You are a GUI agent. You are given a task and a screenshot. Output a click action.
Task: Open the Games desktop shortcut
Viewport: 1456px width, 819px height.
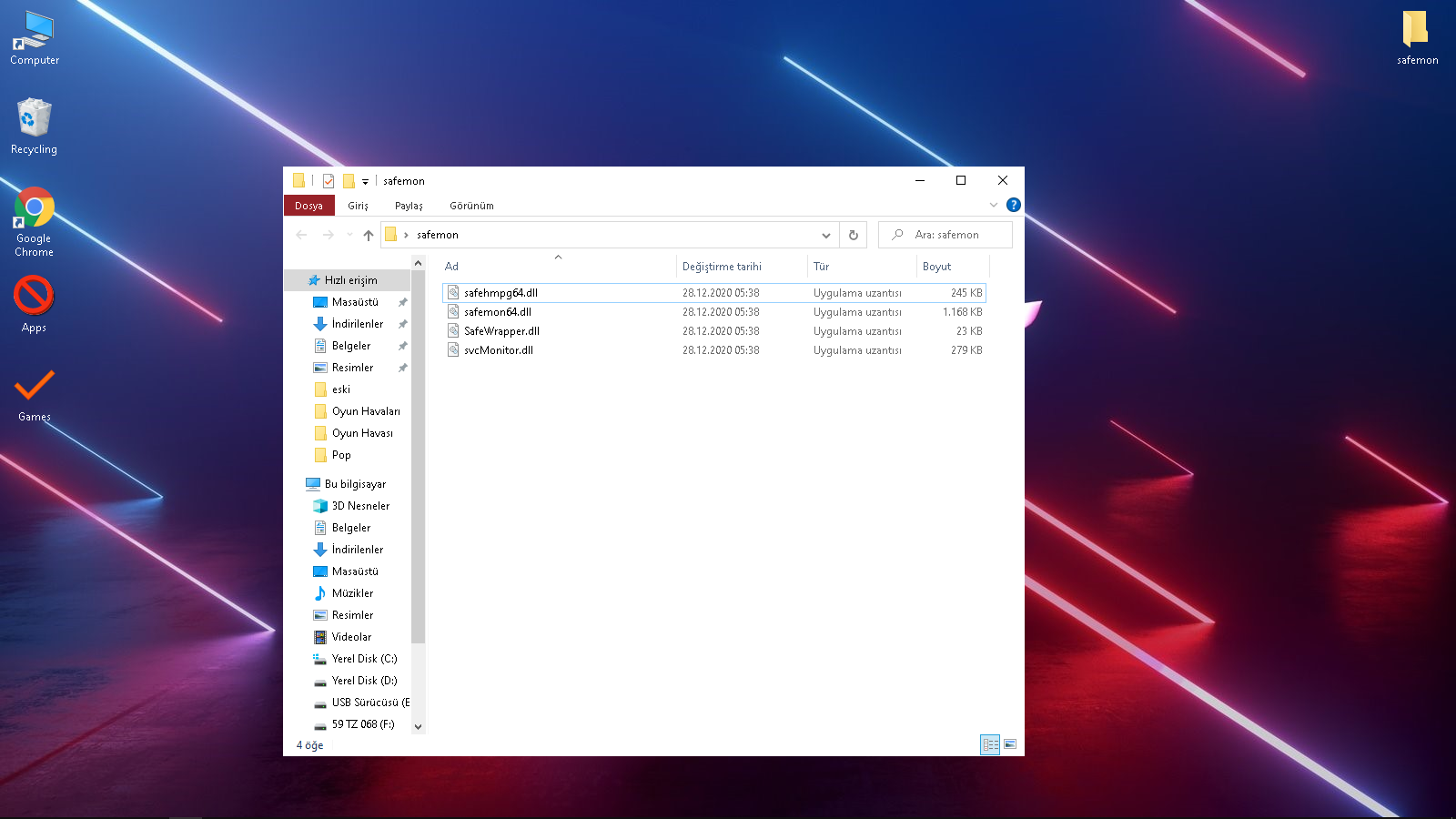coord(35,394)
